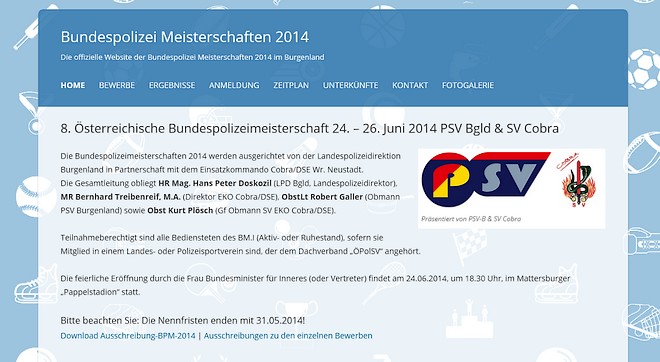Image resolution: width=660 pixels, height=362 pixels.
Task: Click the PSV logo image
Action: (485, 179)
